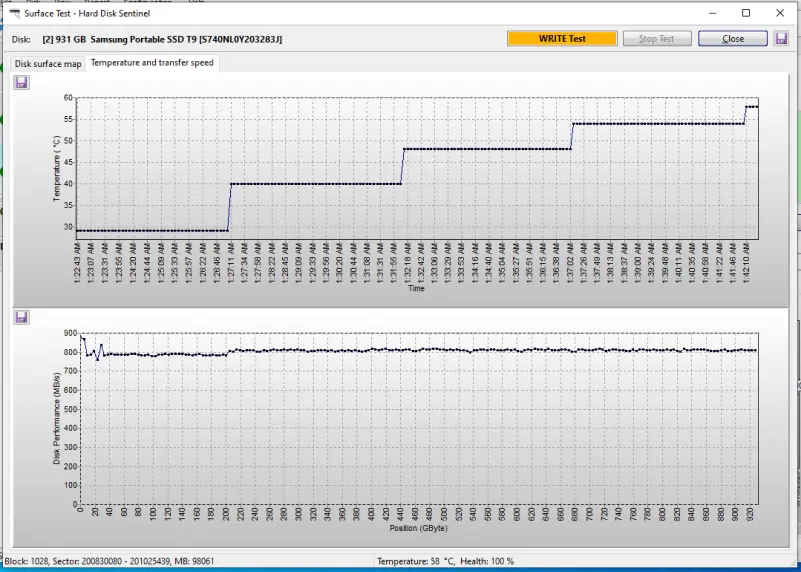Click the Time axis label under temperature graph

click(x=416, y=288)
